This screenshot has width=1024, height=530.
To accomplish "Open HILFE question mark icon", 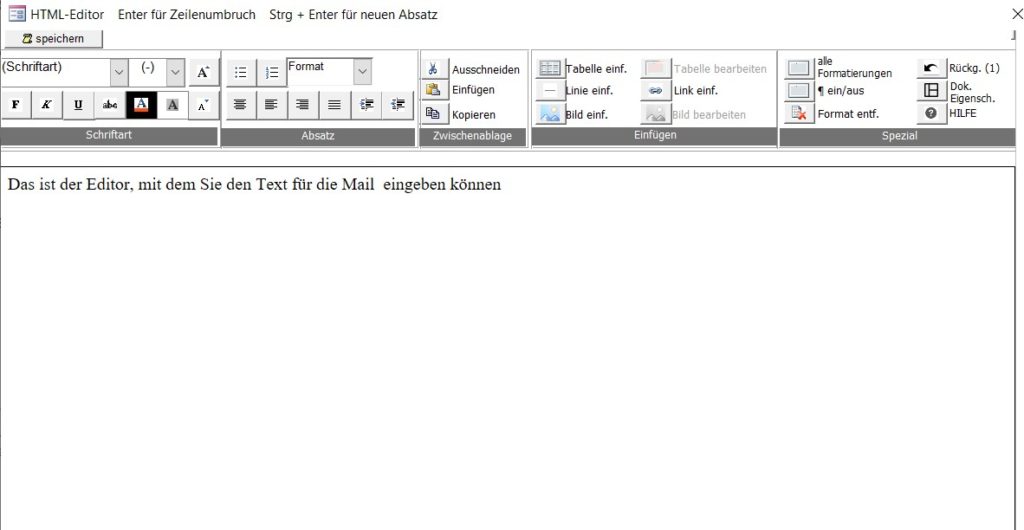I will click(930, 113).
